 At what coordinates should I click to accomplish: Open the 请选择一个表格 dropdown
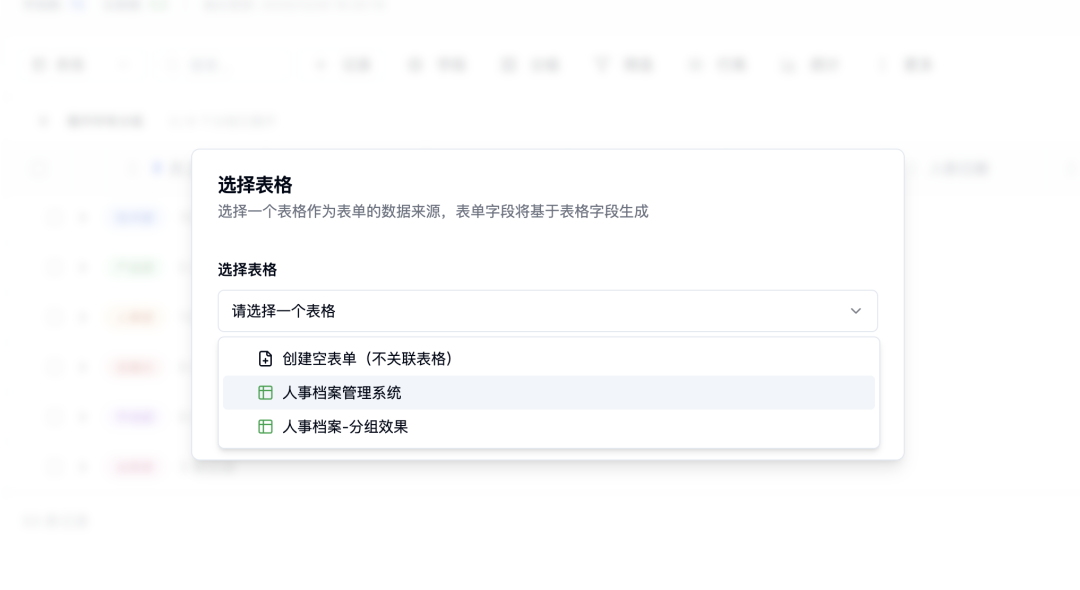point(547,311)
